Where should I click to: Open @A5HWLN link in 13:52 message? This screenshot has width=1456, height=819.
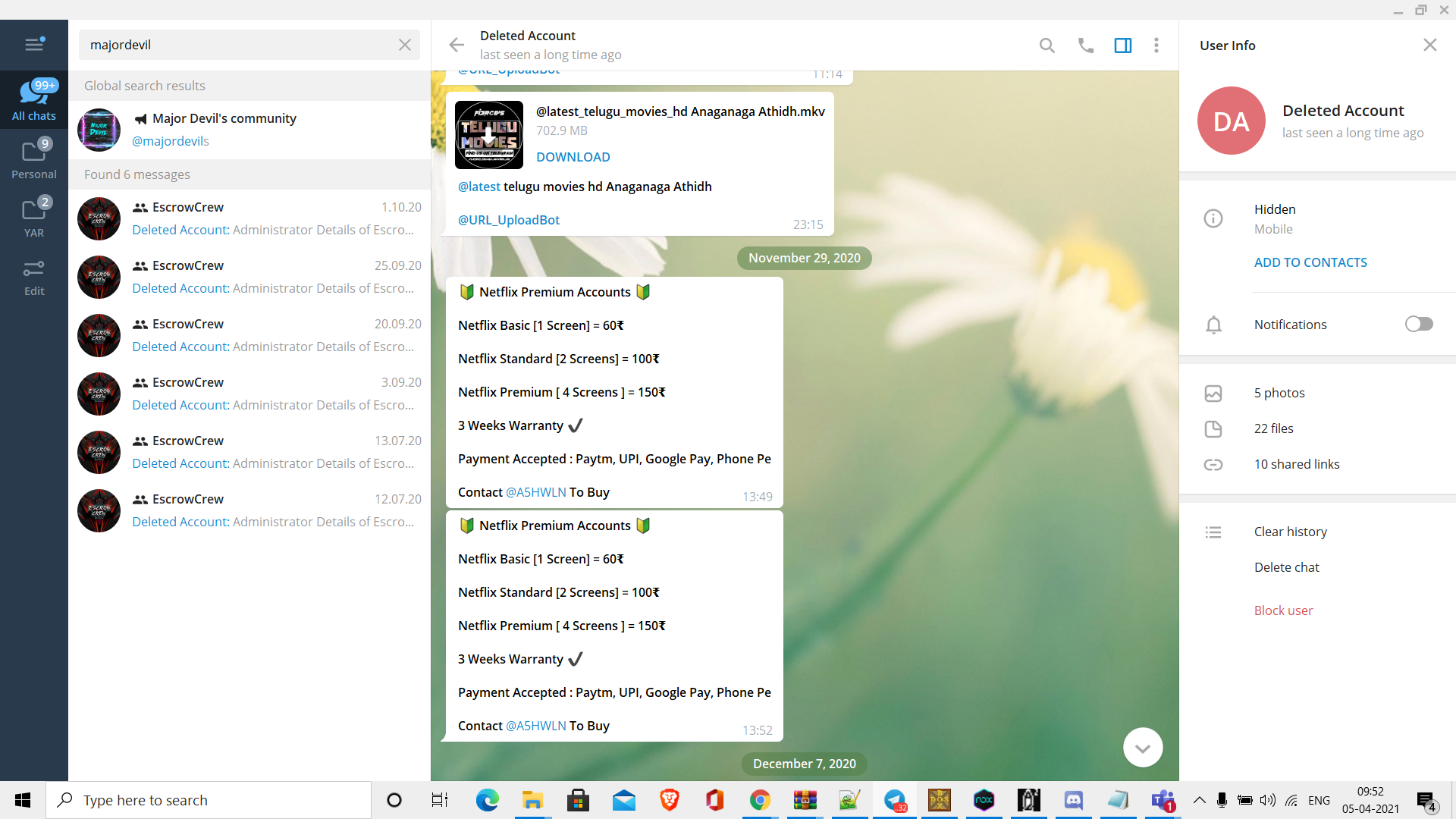[x=535, y=726]
